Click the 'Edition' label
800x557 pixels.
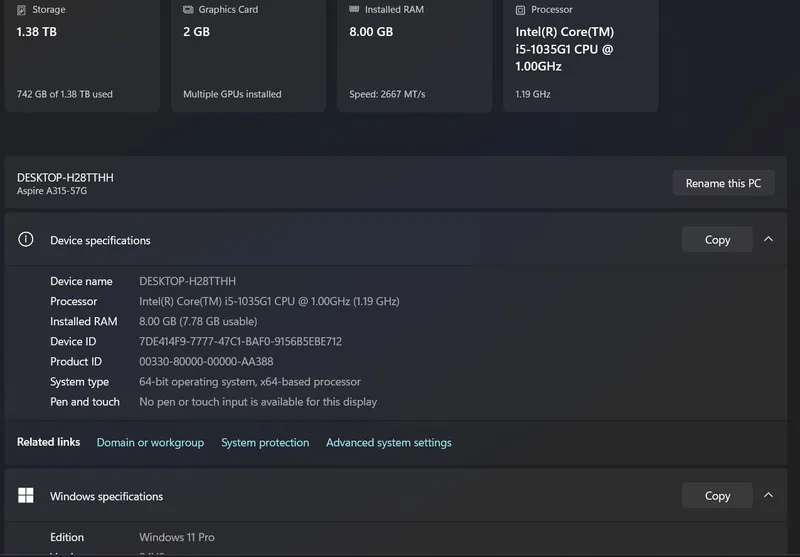pyautogui.click(x=67, y=538)
